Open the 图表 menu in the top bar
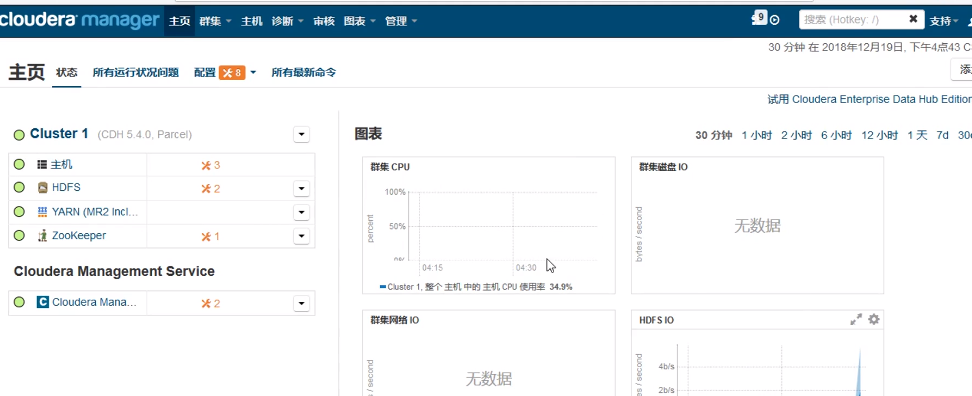The height and width of the screenshot is (396, 972). click(x=360, y=21)
